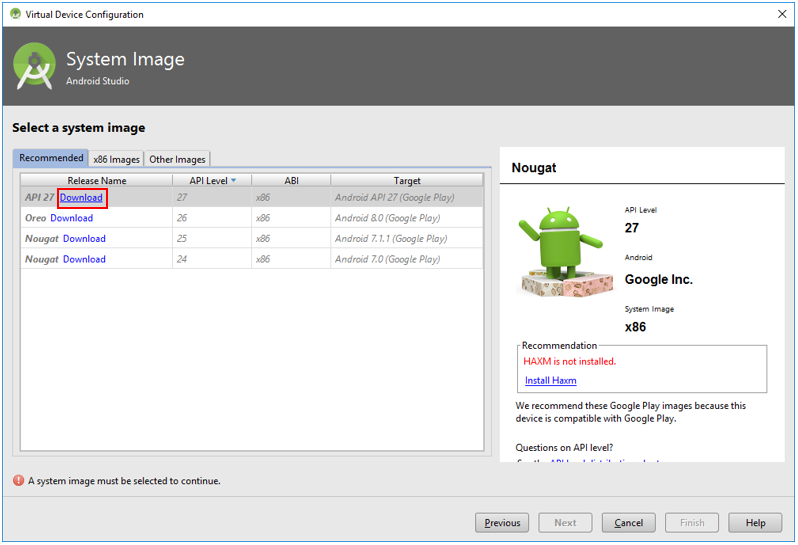Close the Virtual Device Configuration window

tap(782, 14)
